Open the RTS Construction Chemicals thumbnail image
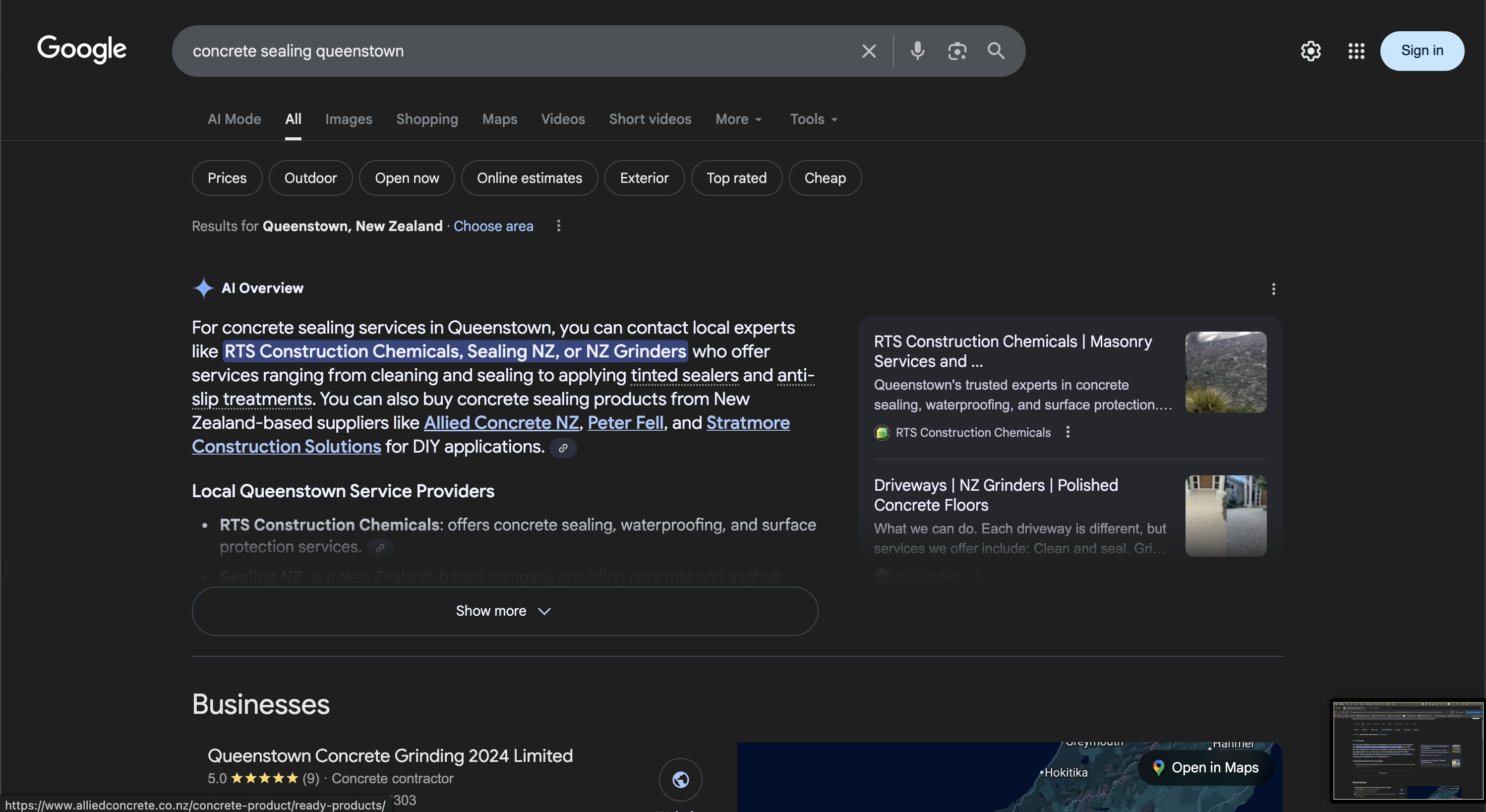The image size is (1486, 812). click(1226, 372)
